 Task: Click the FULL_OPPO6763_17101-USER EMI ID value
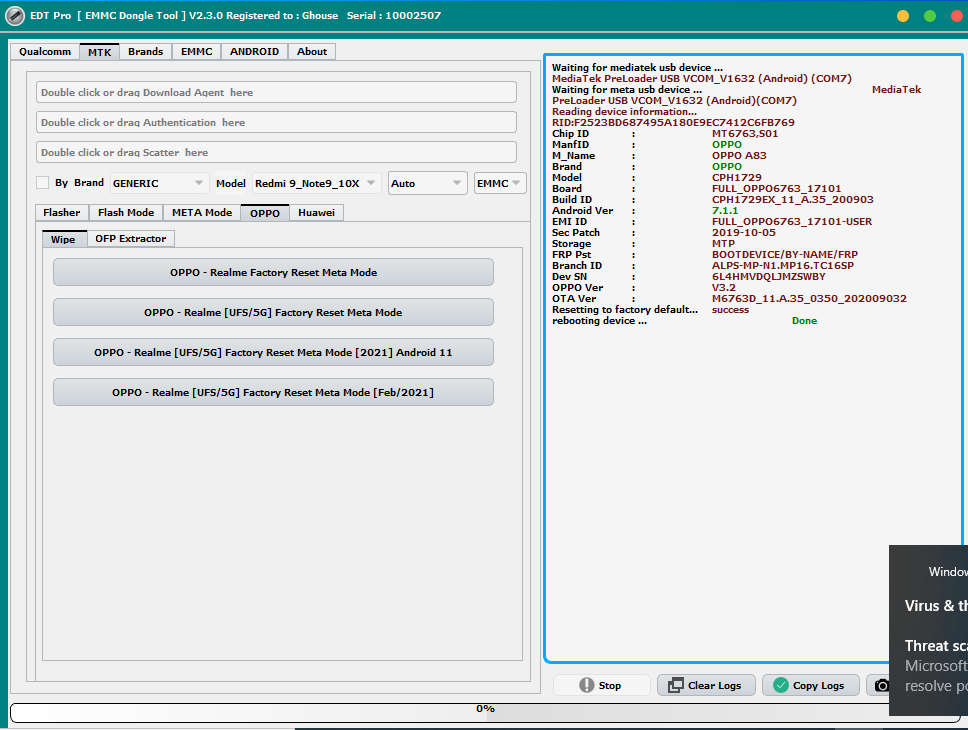tap(792, 221)
